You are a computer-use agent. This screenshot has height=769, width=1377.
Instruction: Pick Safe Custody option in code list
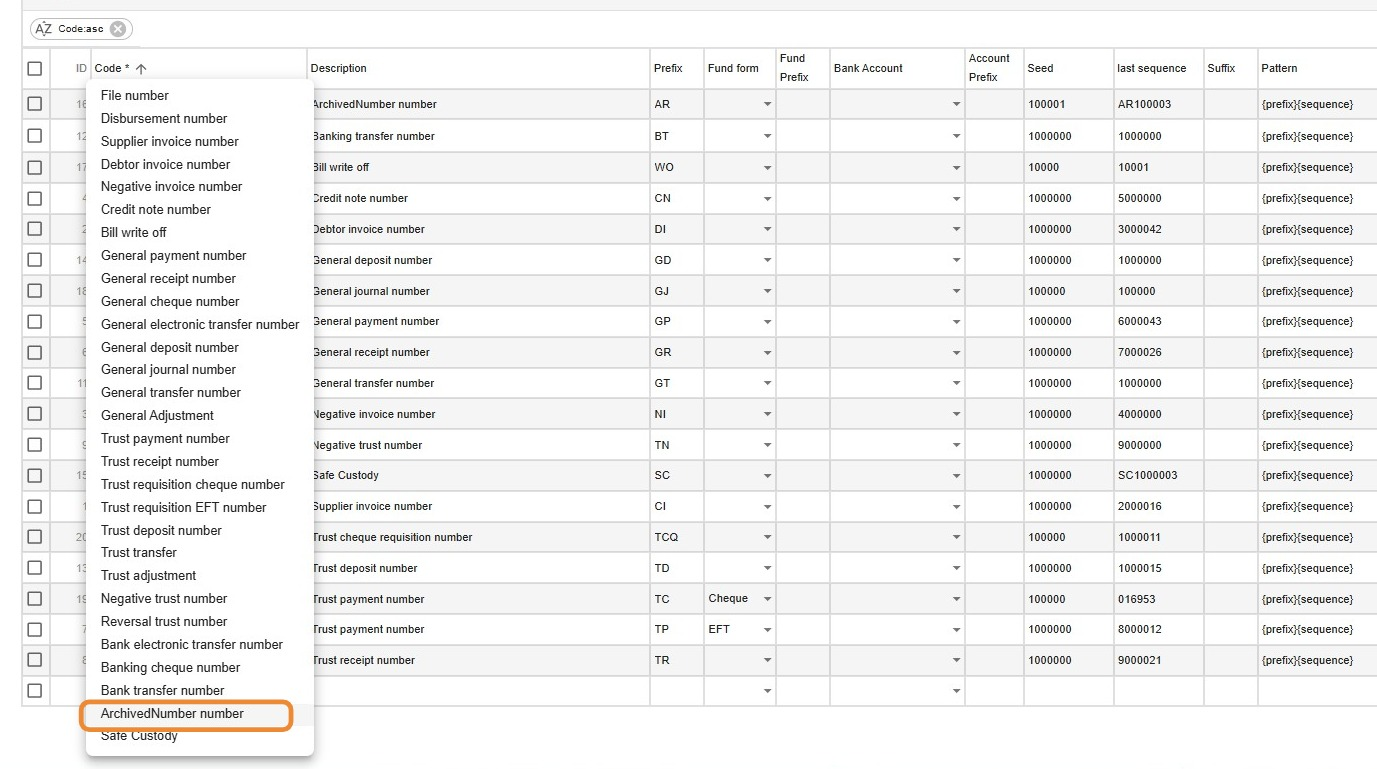coord(139,736)
